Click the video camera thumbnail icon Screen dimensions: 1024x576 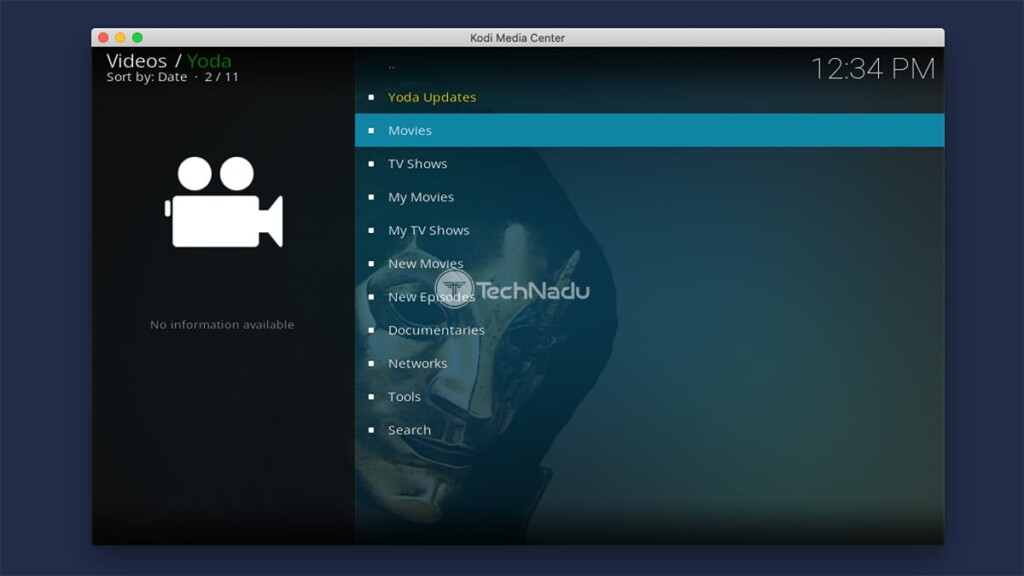[x=223, y=202]
